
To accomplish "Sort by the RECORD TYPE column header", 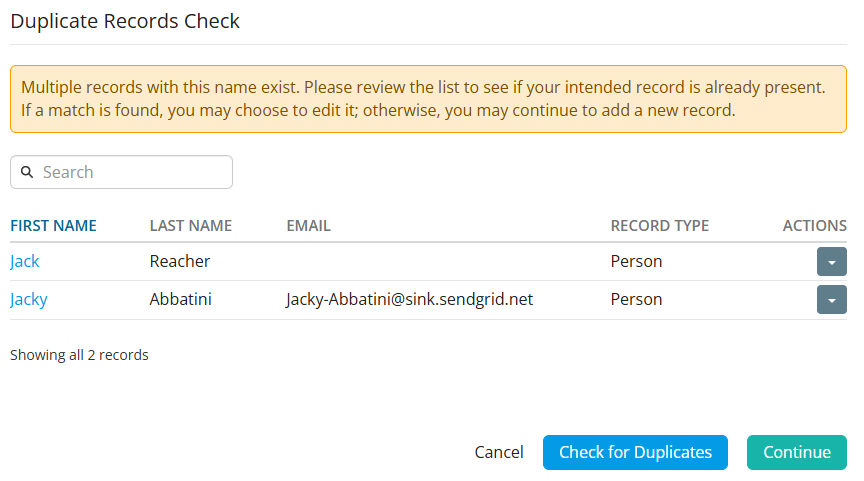I will point(660,225).
